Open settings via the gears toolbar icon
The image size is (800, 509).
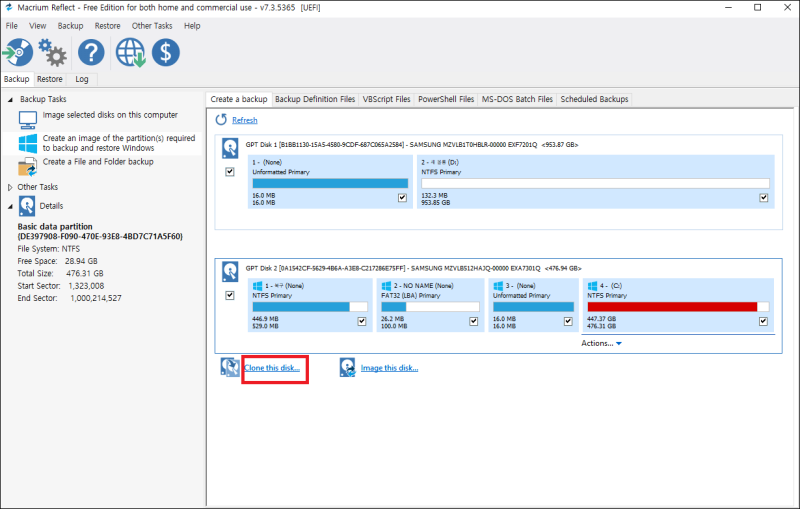click(53, 53)
